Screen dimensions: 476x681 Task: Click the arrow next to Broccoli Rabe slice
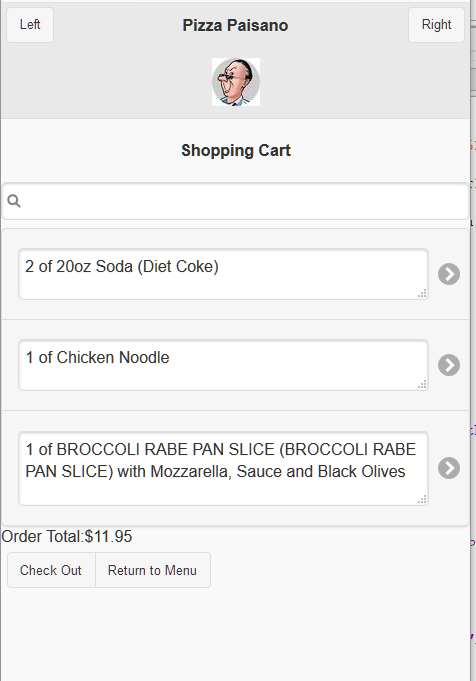(449, 468)
